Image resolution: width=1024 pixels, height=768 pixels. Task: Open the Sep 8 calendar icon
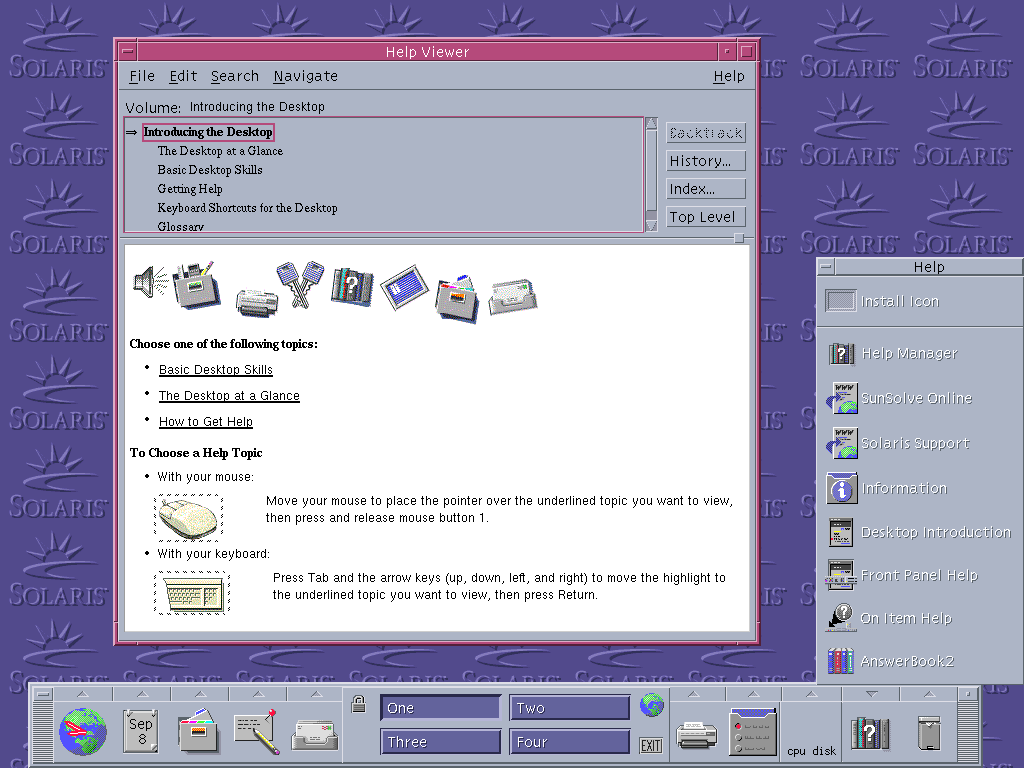140,731
